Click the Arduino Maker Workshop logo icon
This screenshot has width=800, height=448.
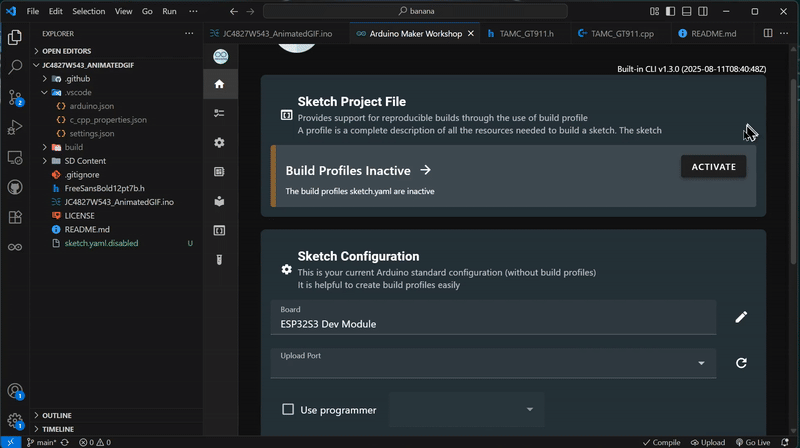pos(220,56)
